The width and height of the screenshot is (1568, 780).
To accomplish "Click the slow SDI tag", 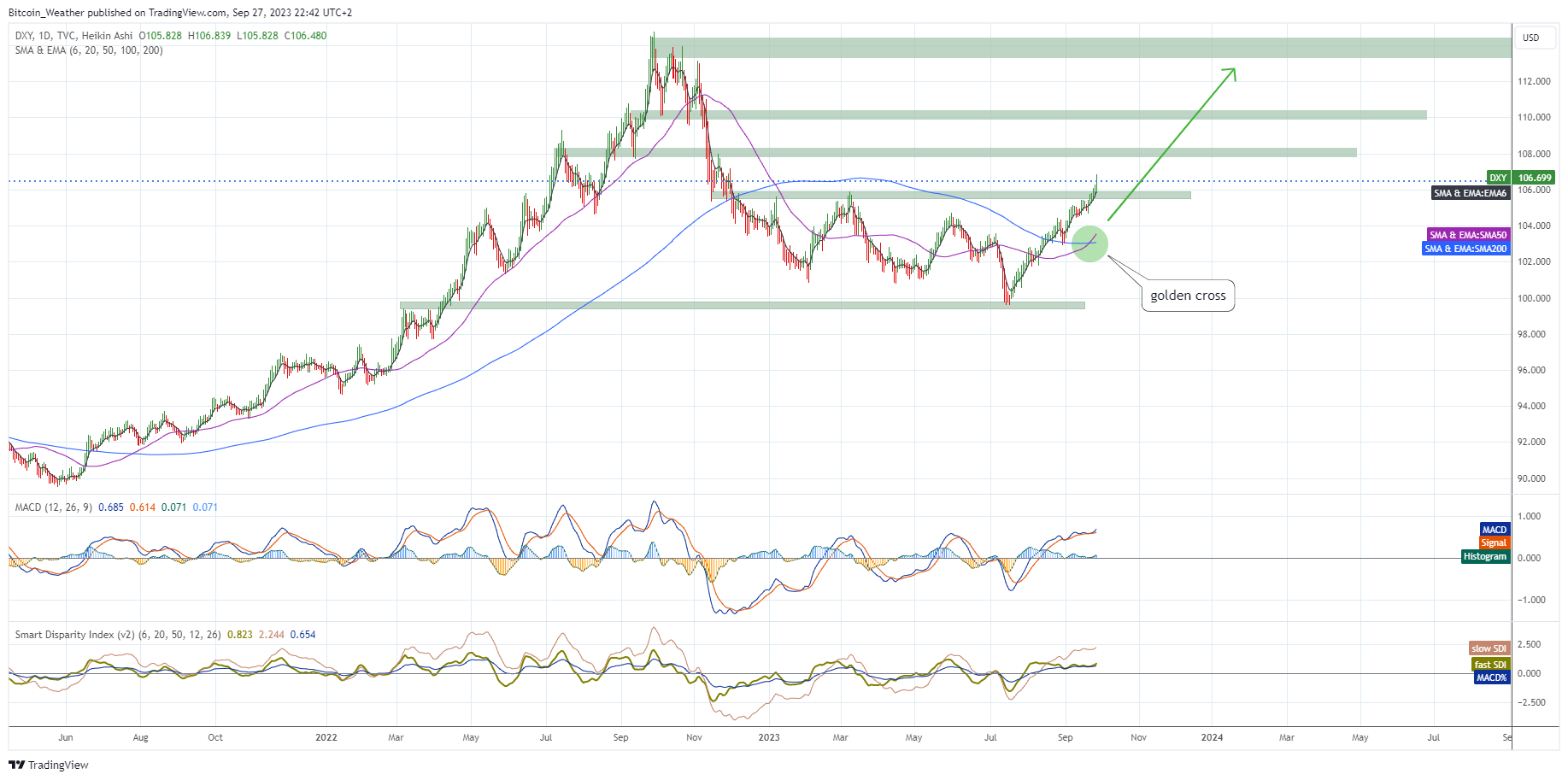I will tap(1489, 648).
